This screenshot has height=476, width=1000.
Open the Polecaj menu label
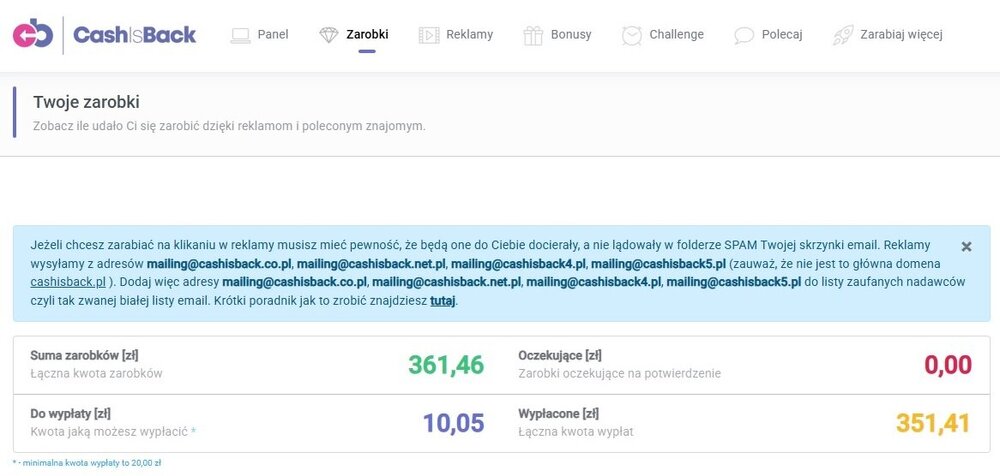tap(782, 35)
